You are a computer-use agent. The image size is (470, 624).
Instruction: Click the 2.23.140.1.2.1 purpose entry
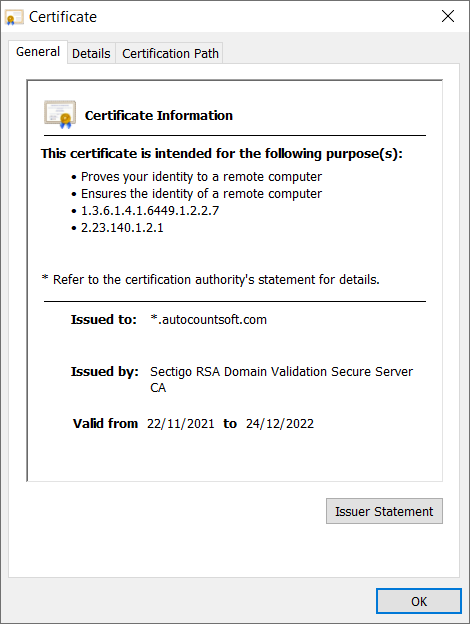(x=122, y=228)
